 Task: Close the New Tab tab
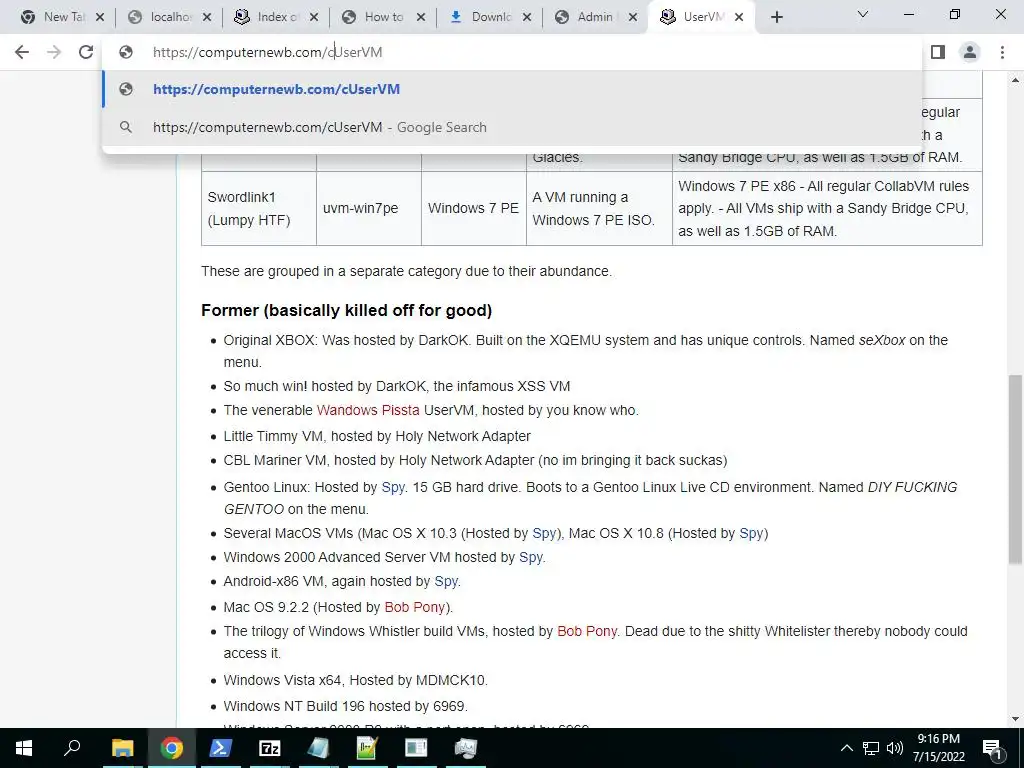(100, 18)
